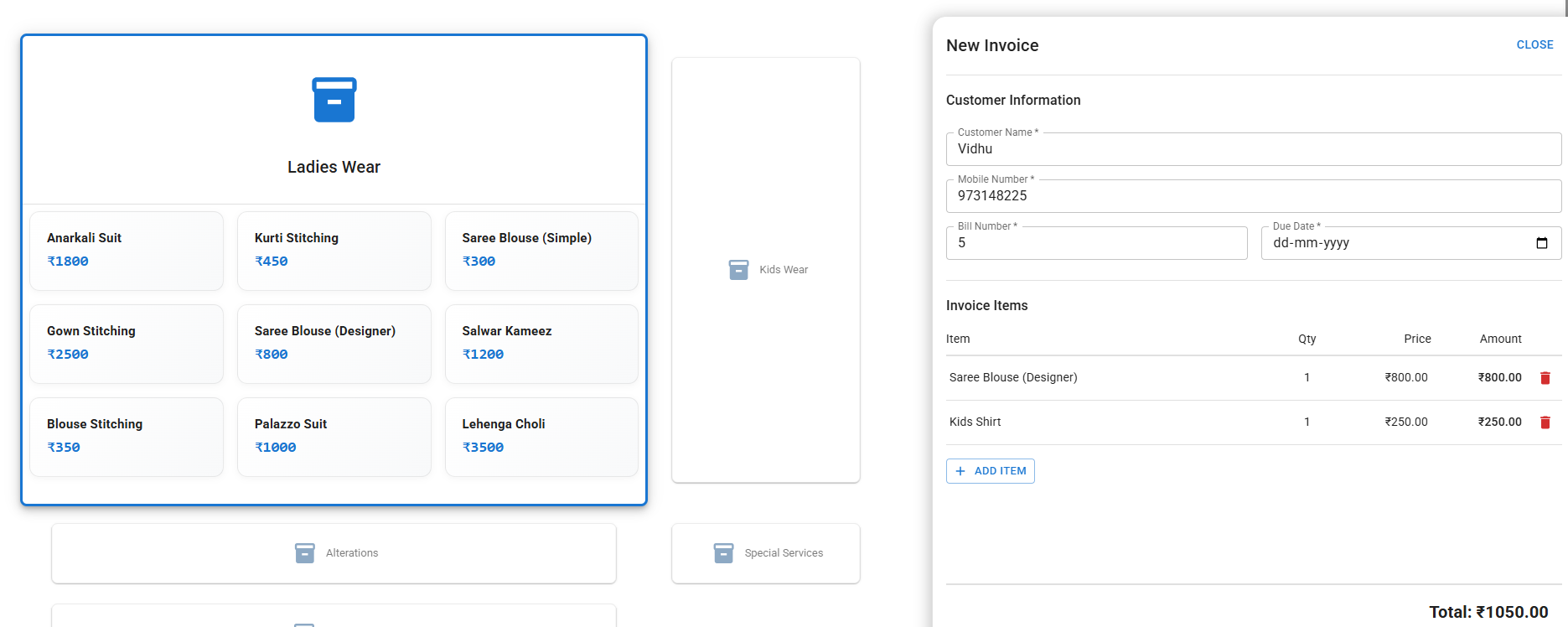This screenshot has width=1568, height=627.
Task: Focus the Customer Name field
Action: pyautogui.click(x=1254, y=149)
